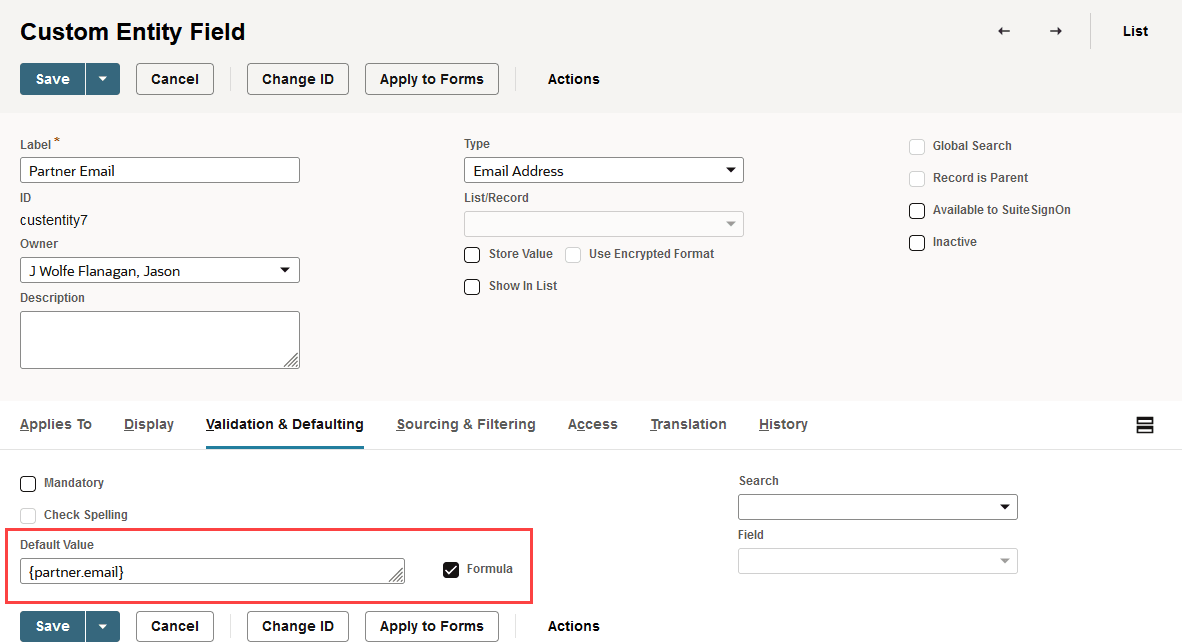The width and height of the screenshot is (1182, 642).
Task: Click the bottom Cancel button
Action: pyautogui.click(x=175, y=626)
